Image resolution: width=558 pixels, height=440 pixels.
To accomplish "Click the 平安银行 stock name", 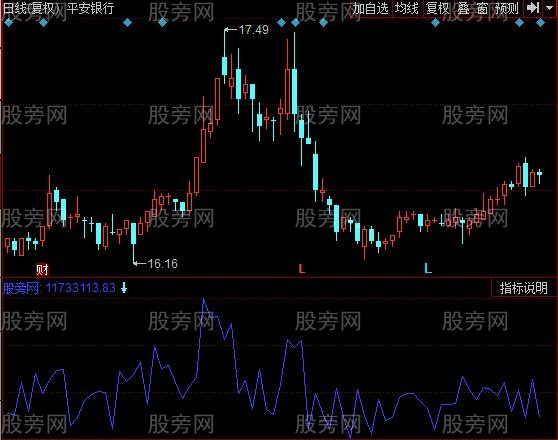I will (90, 8).
